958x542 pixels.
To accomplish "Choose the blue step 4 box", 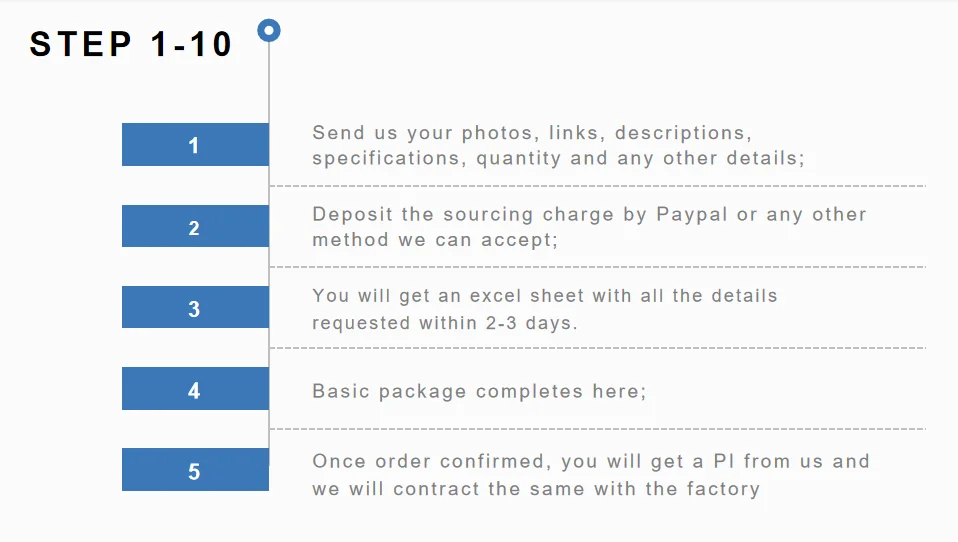I will click(x=195, y=389).
